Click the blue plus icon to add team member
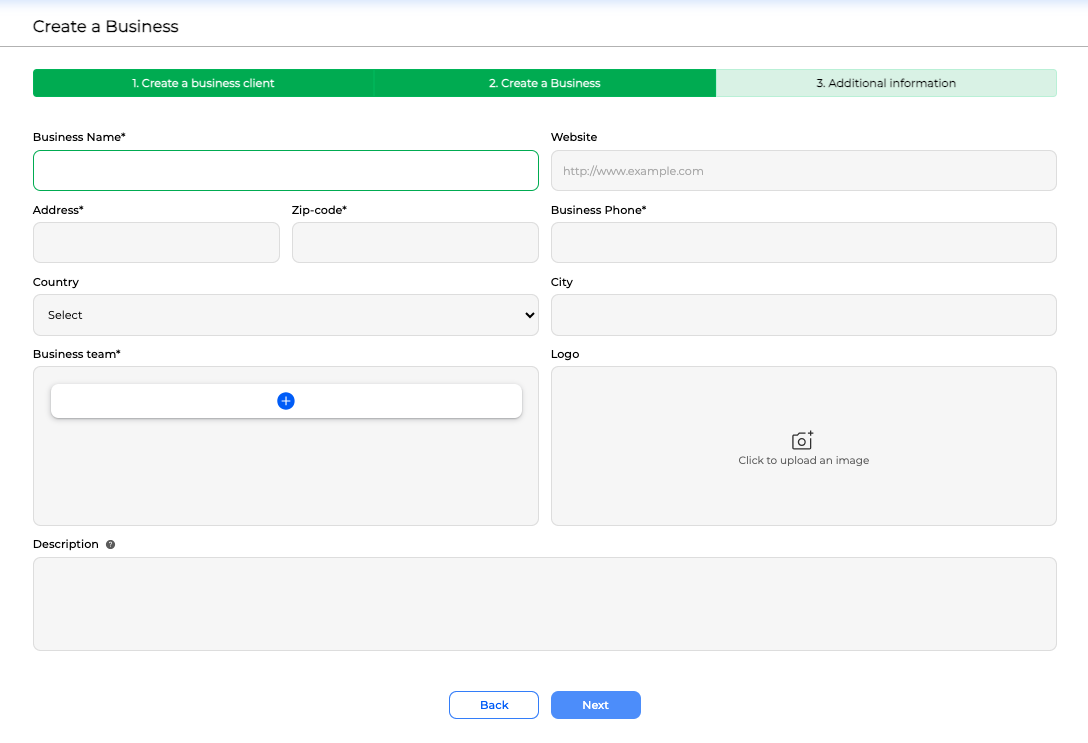 (286, 401)
